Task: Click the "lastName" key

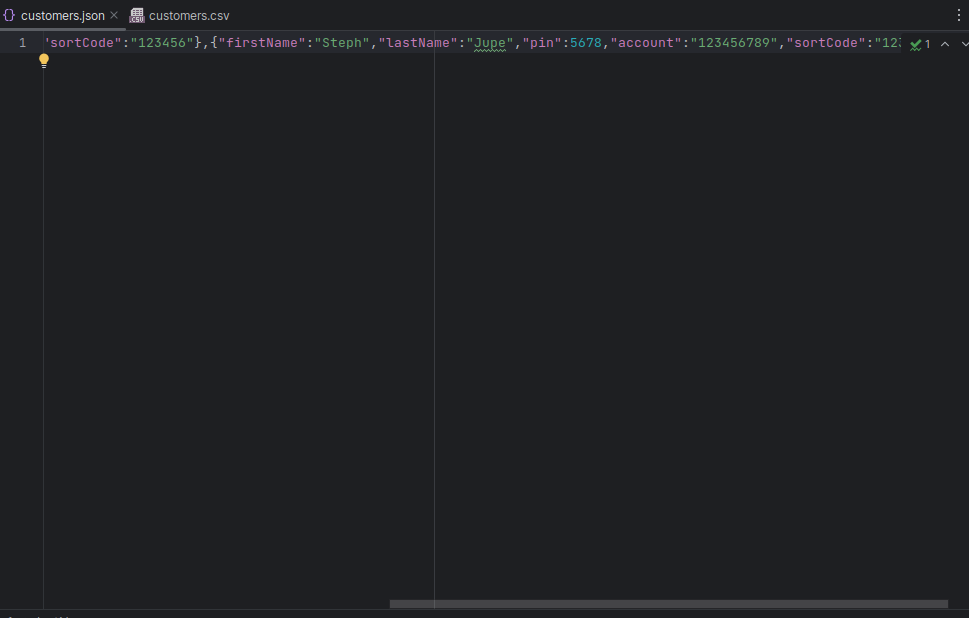Action: (x=418, y=43)
